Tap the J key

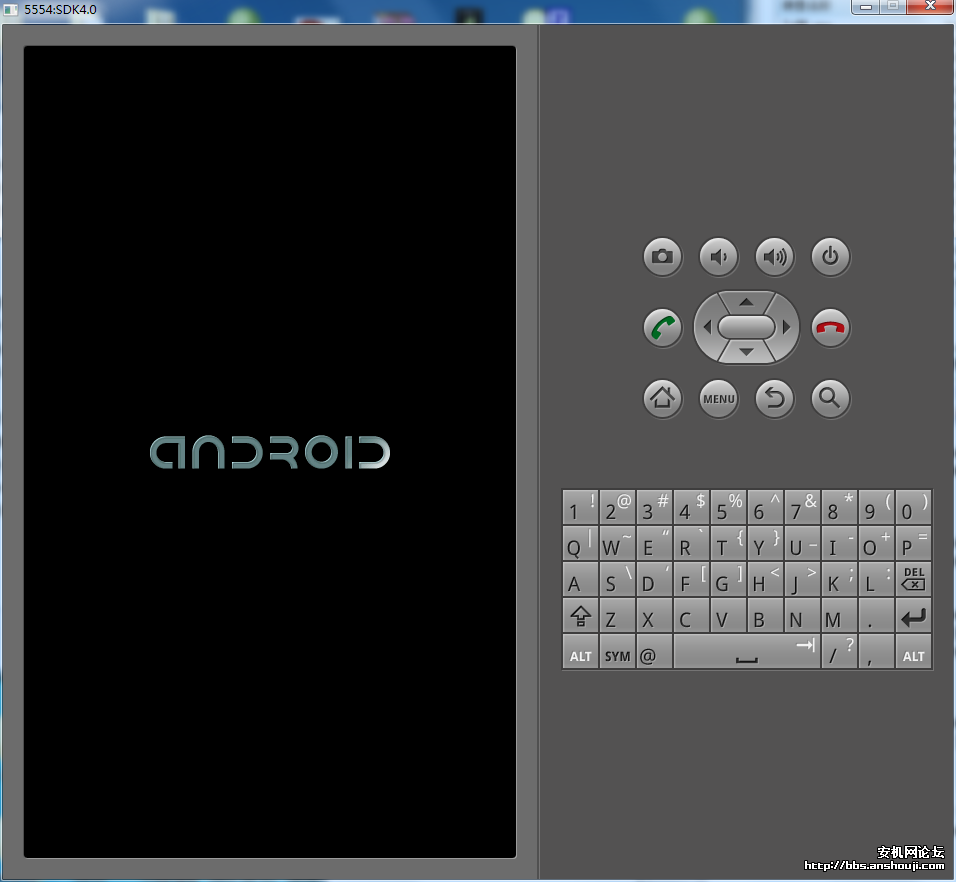tap(802, 579)
